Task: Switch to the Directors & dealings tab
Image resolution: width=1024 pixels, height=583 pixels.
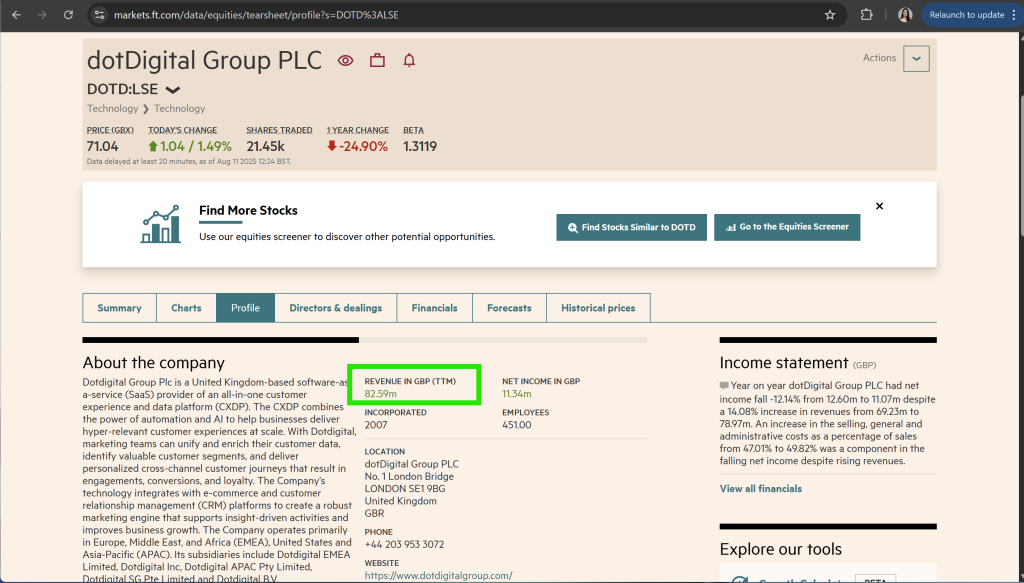Action: pos(335,308)
